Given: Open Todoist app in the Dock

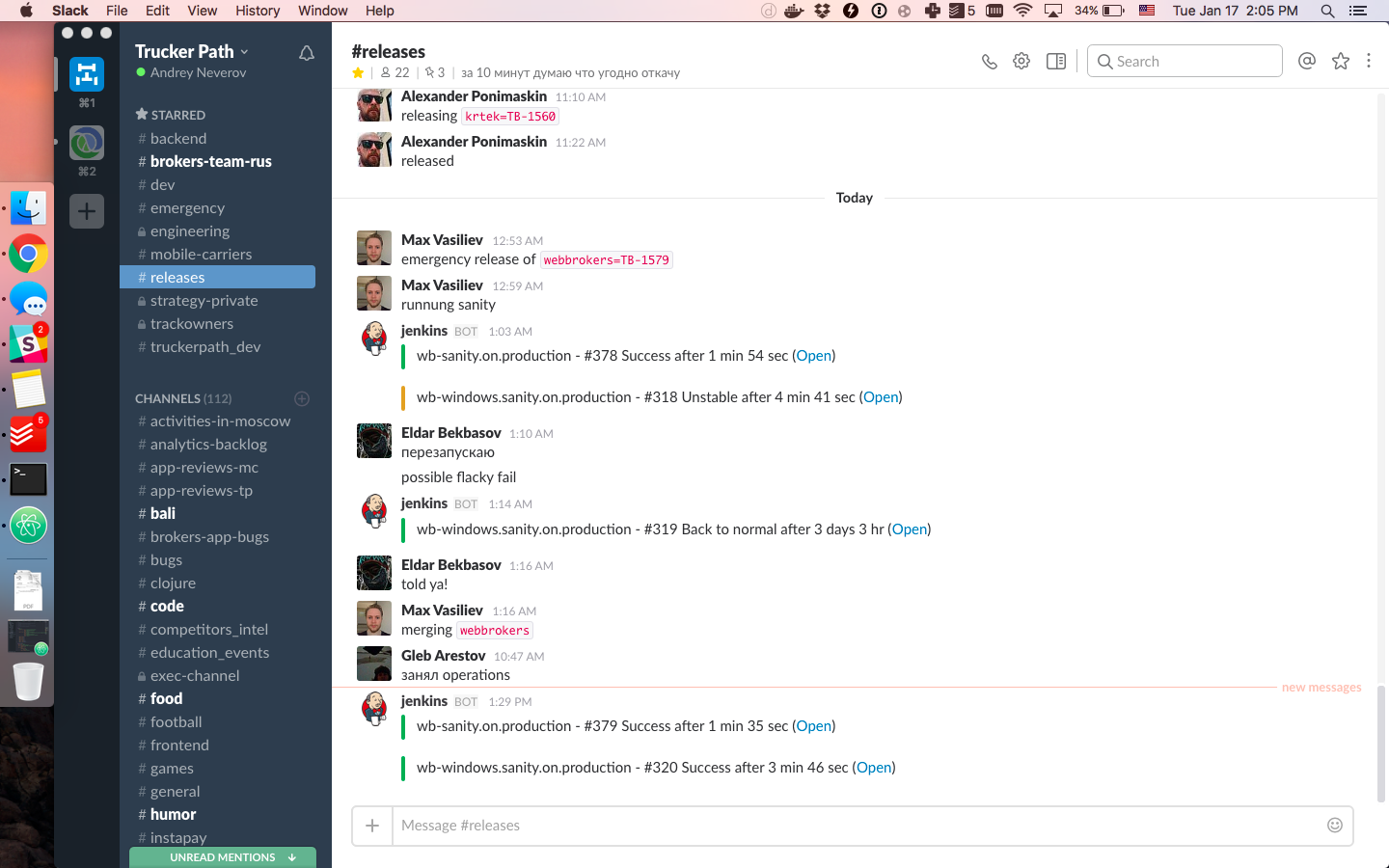Looking at the screenshot, I should click(28, 434).
